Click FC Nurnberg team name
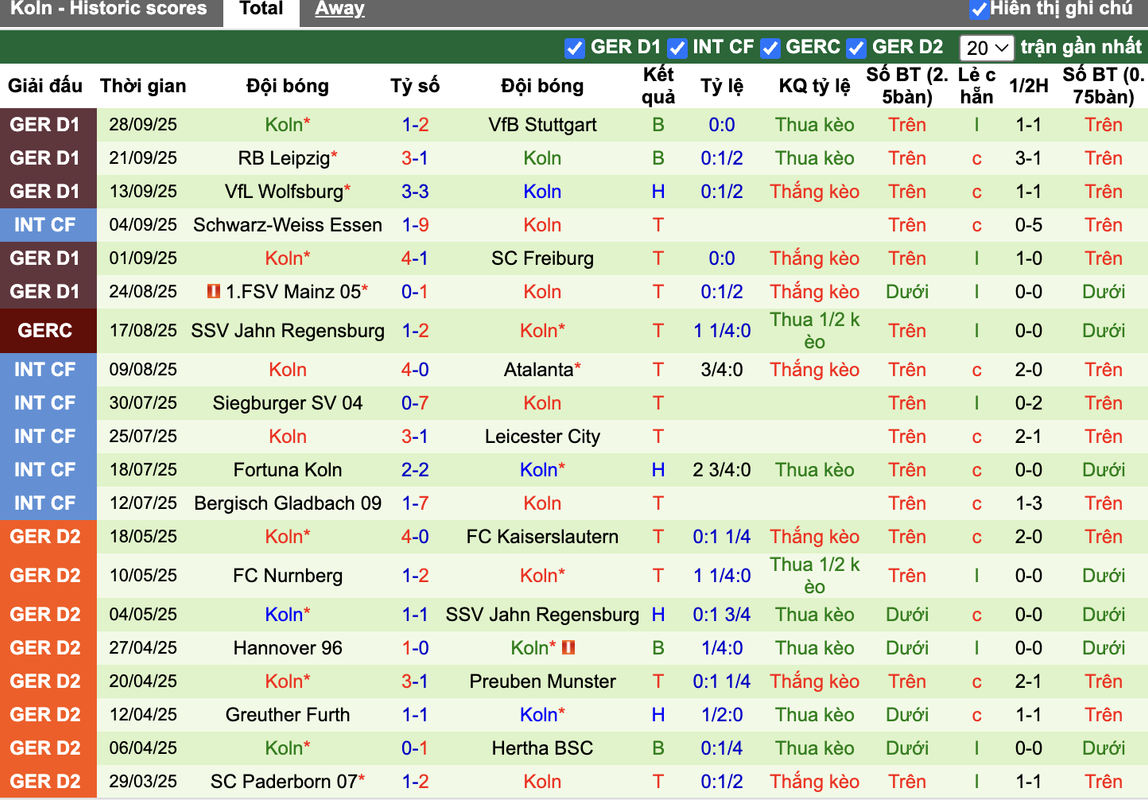 [288, 575]
